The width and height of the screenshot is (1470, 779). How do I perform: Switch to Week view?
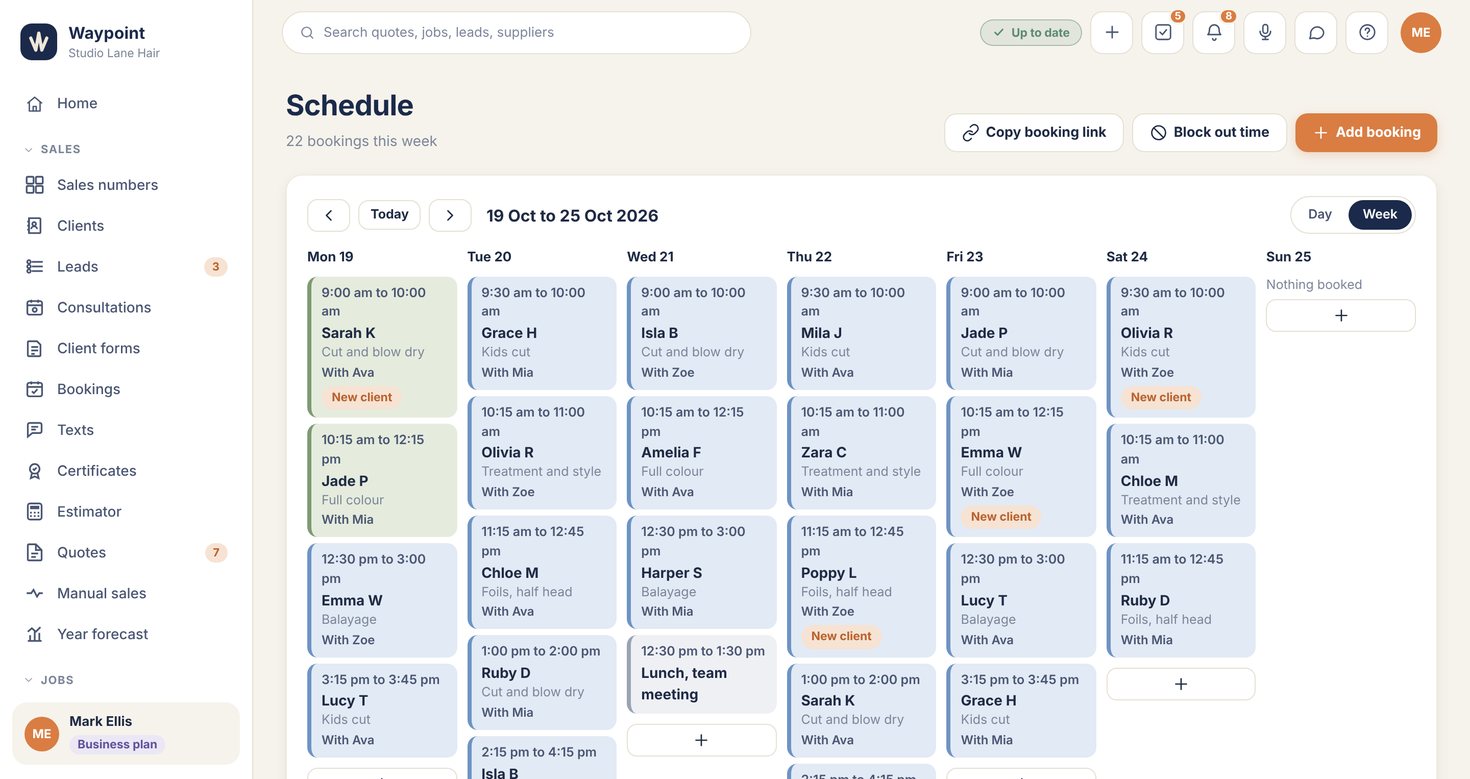(1380, 214)
